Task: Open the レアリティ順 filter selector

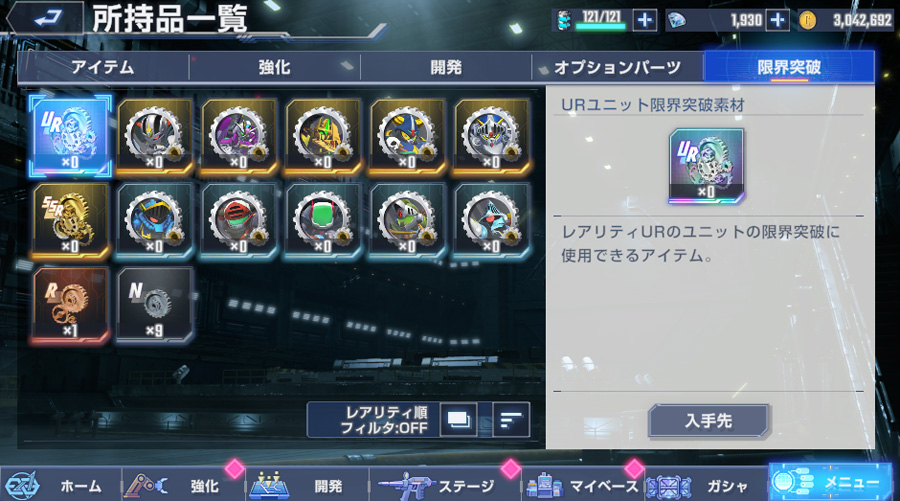Action: coord(374,420)
